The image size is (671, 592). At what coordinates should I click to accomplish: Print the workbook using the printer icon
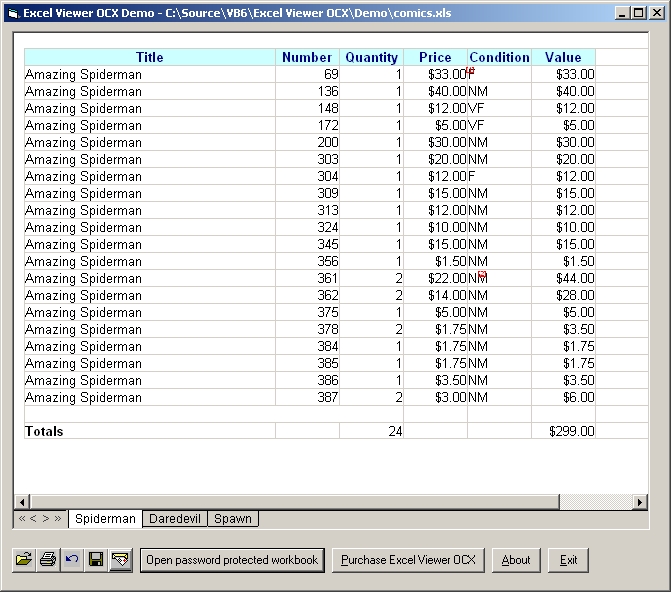pos(48,559)
